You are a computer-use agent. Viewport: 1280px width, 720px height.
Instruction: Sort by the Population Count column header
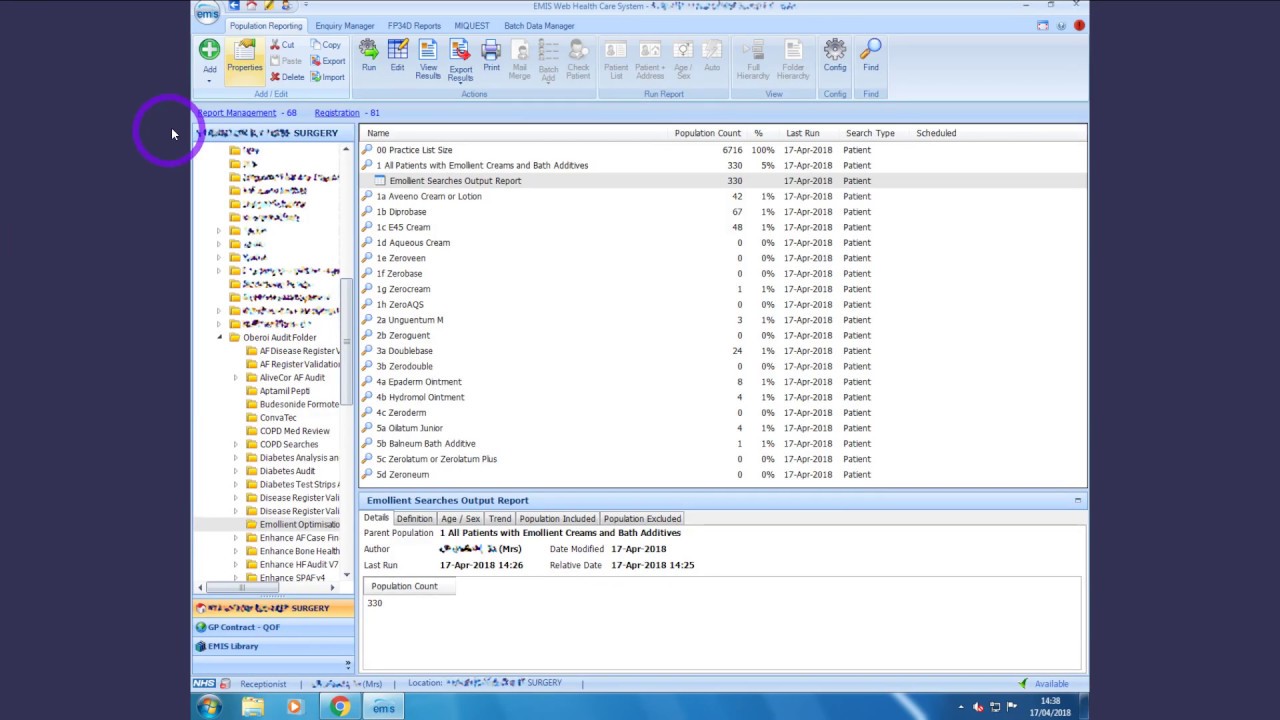click(707, 133)
